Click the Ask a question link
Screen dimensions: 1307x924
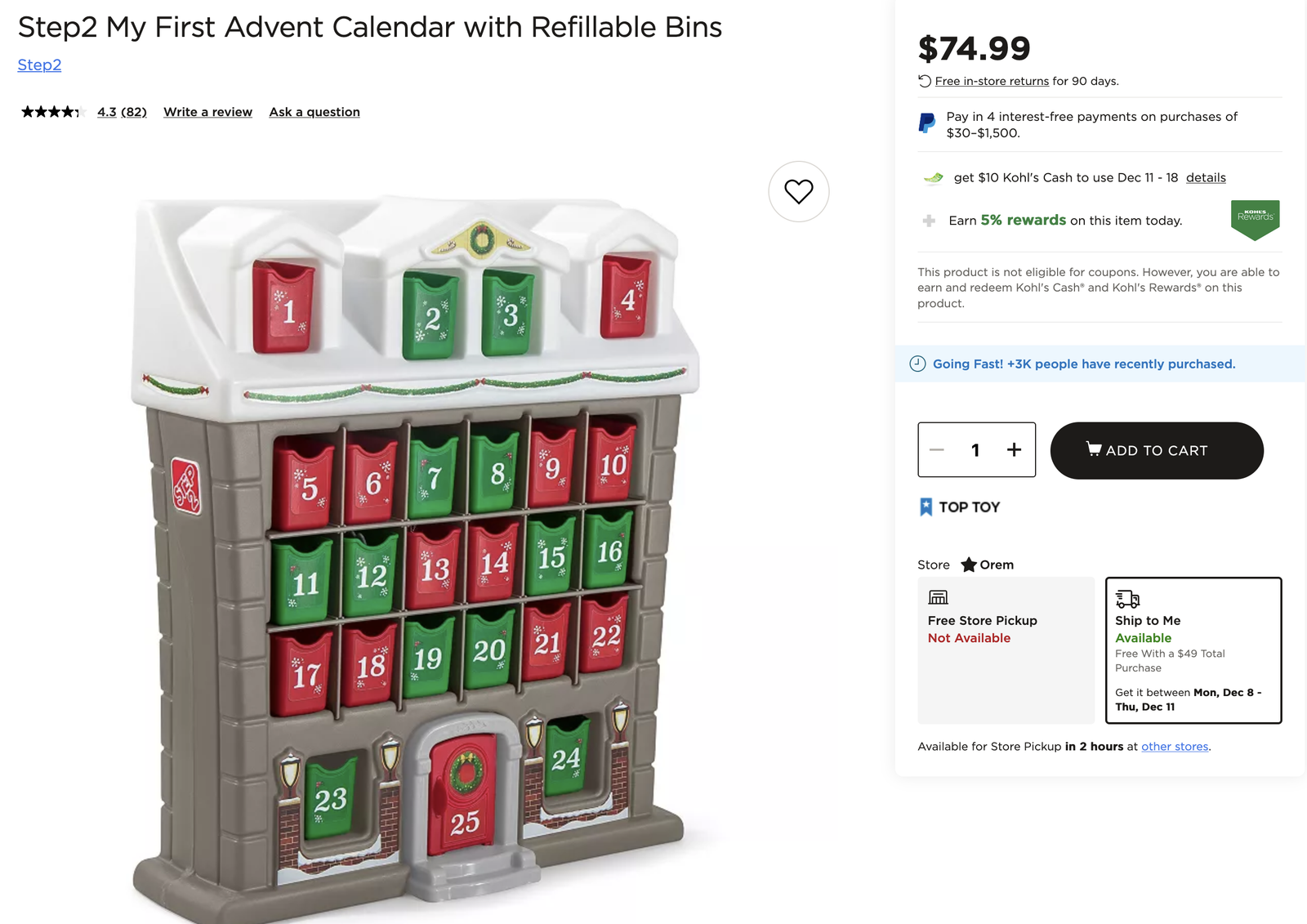314,112
